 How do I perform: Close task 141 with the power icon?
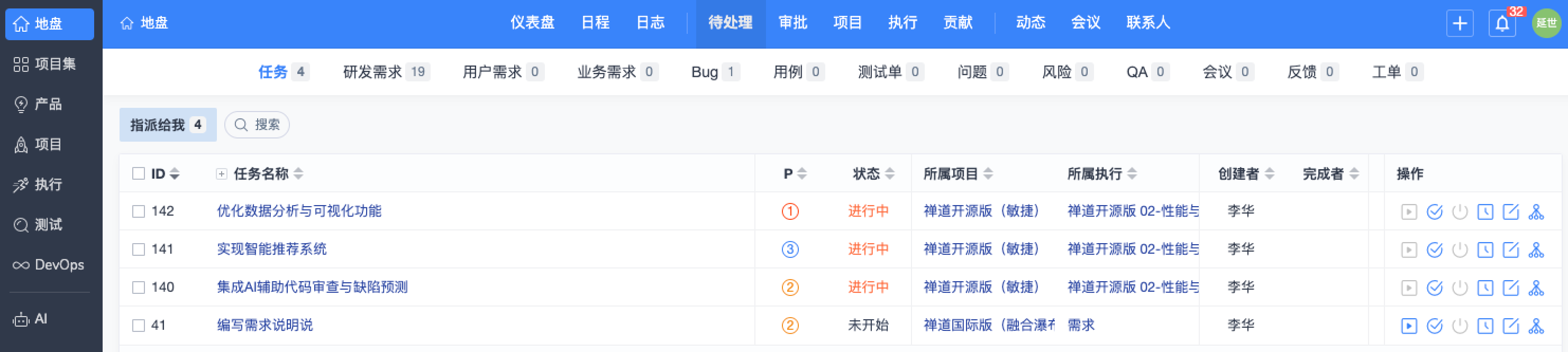point(1460,250)
